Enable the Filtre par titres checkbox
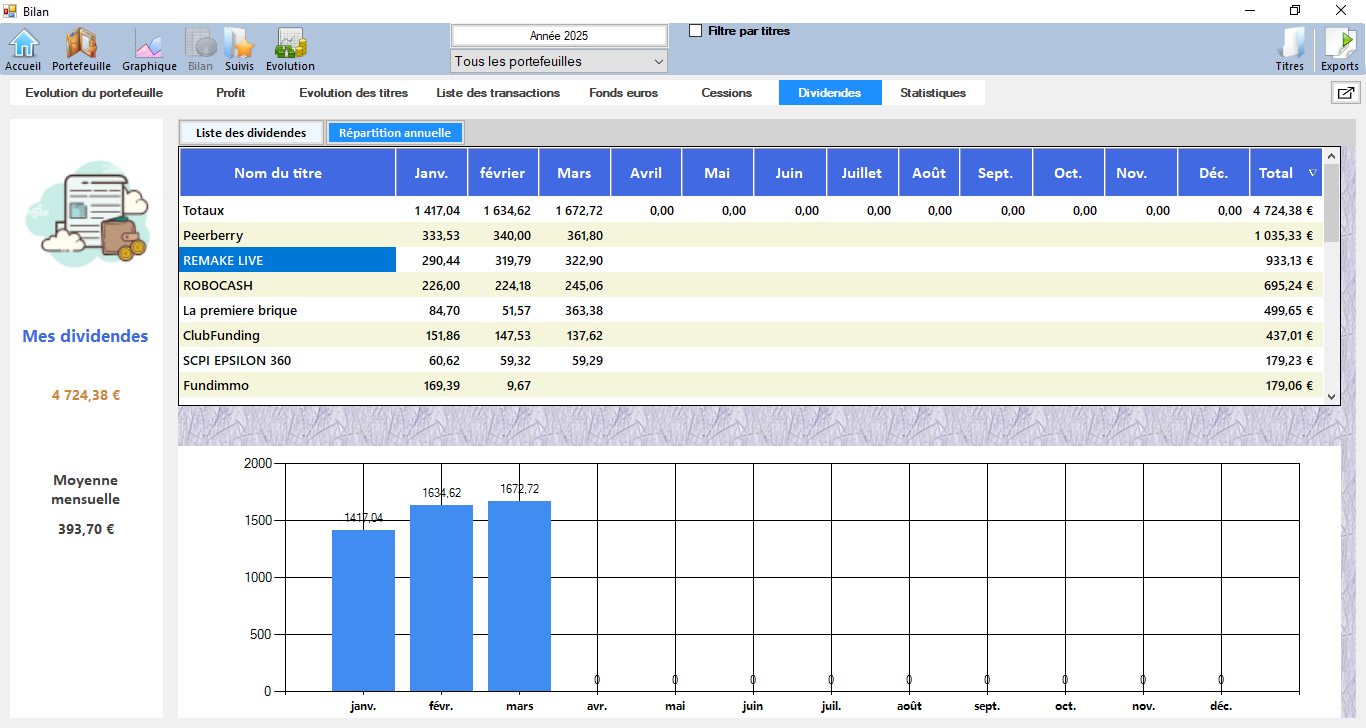The image size is (1366, 728). coord(696,31)
